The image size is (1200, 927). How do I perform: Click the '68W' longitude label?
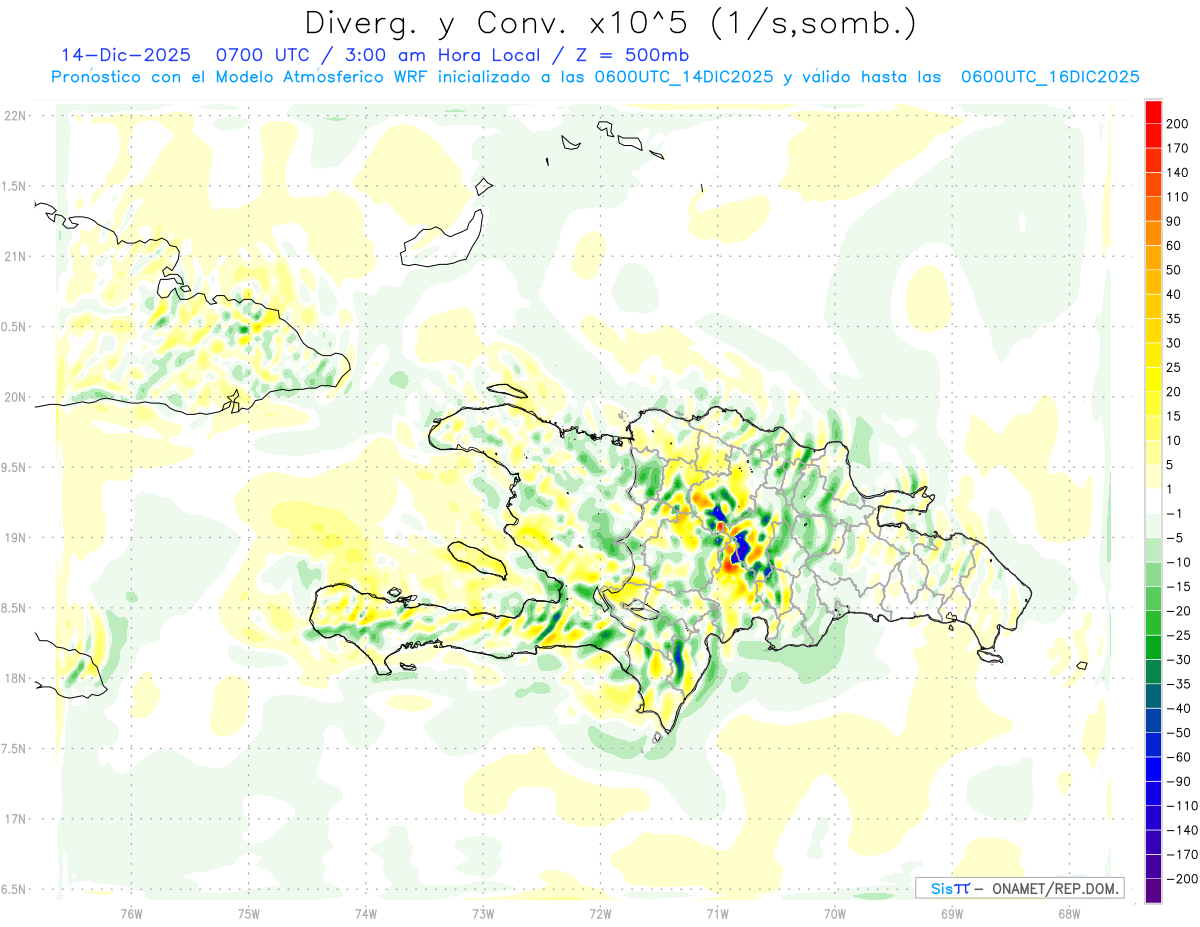[x=1068, y=913]
